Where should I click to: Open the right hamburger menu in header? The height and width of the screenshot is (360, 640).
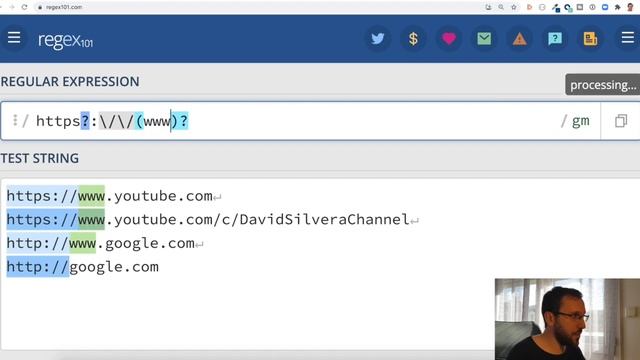pos(628,38)
